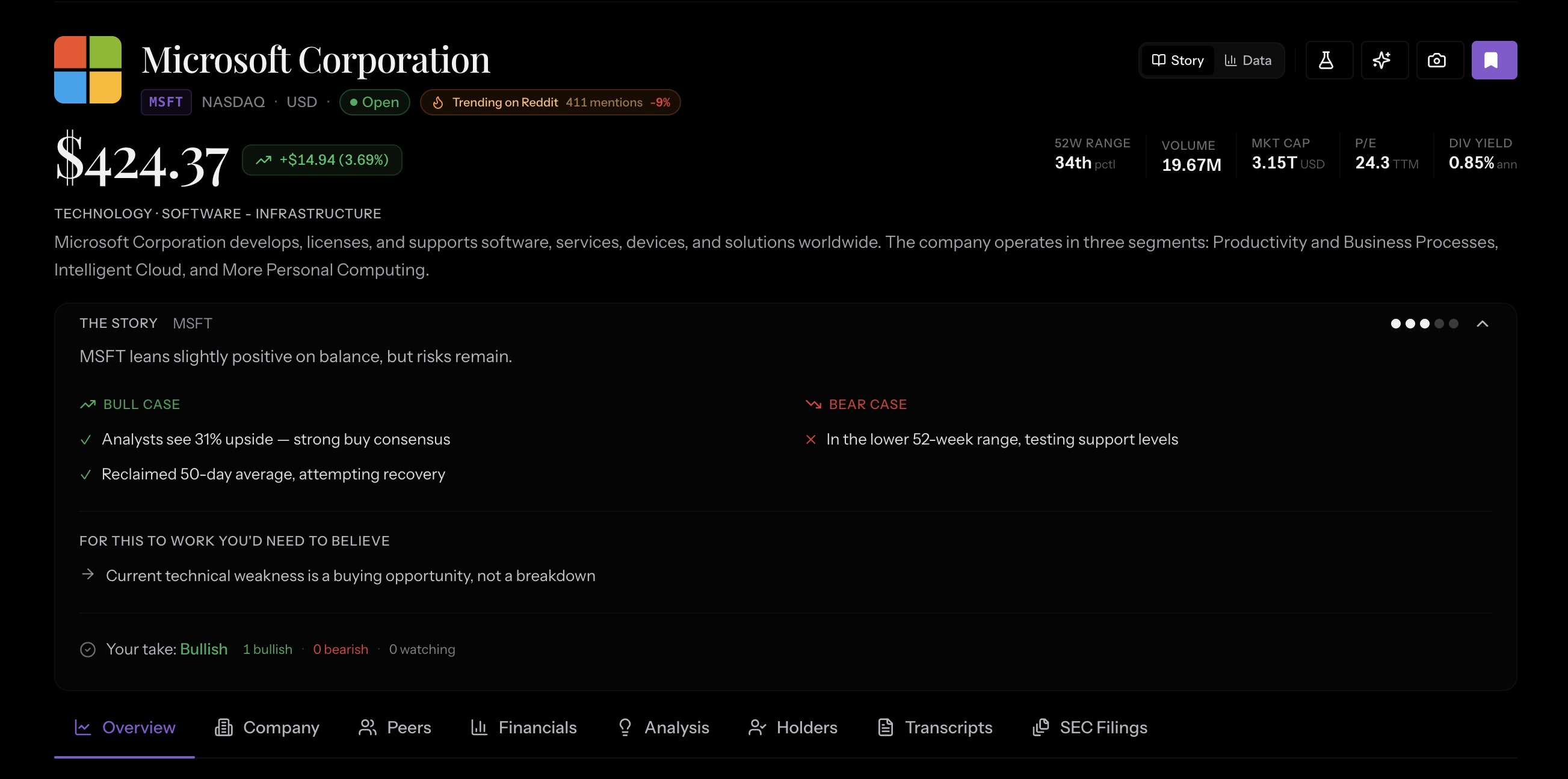
Task: Click the MSFT ticker badge
Action: [166, 102]
